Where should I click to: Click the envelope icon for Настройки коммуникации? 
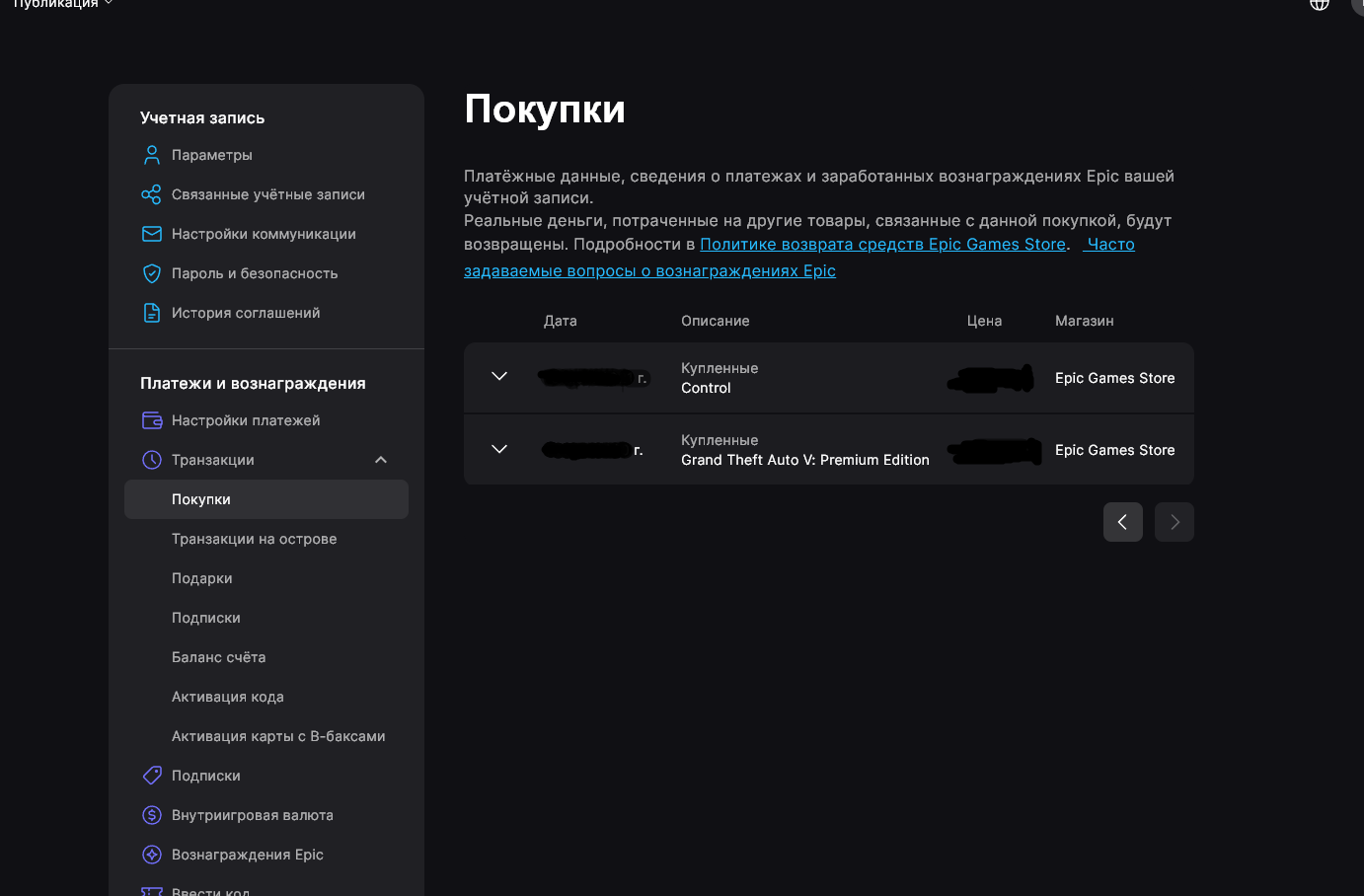pyautogui.click(x=151, y=234)
